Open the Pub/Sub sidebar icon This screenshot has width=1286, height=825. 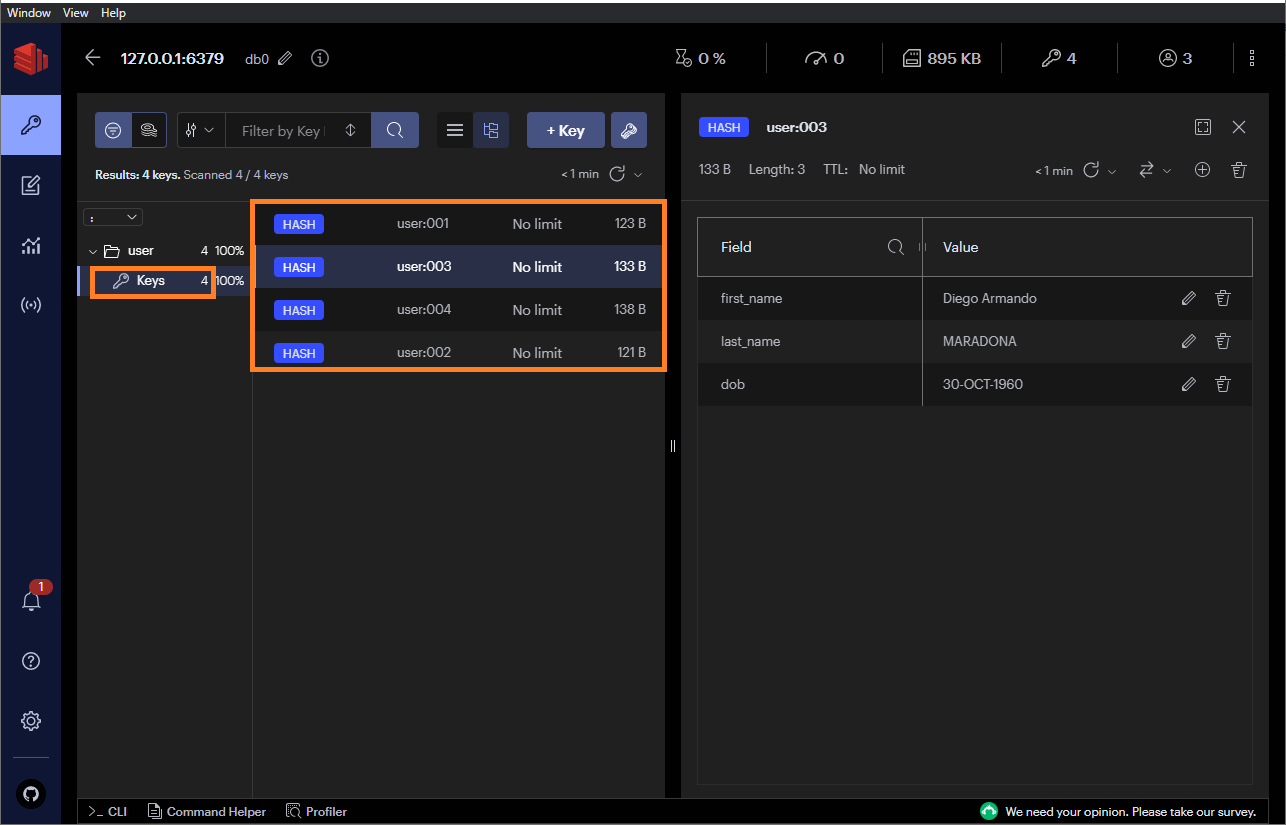(x=30, y=305)
